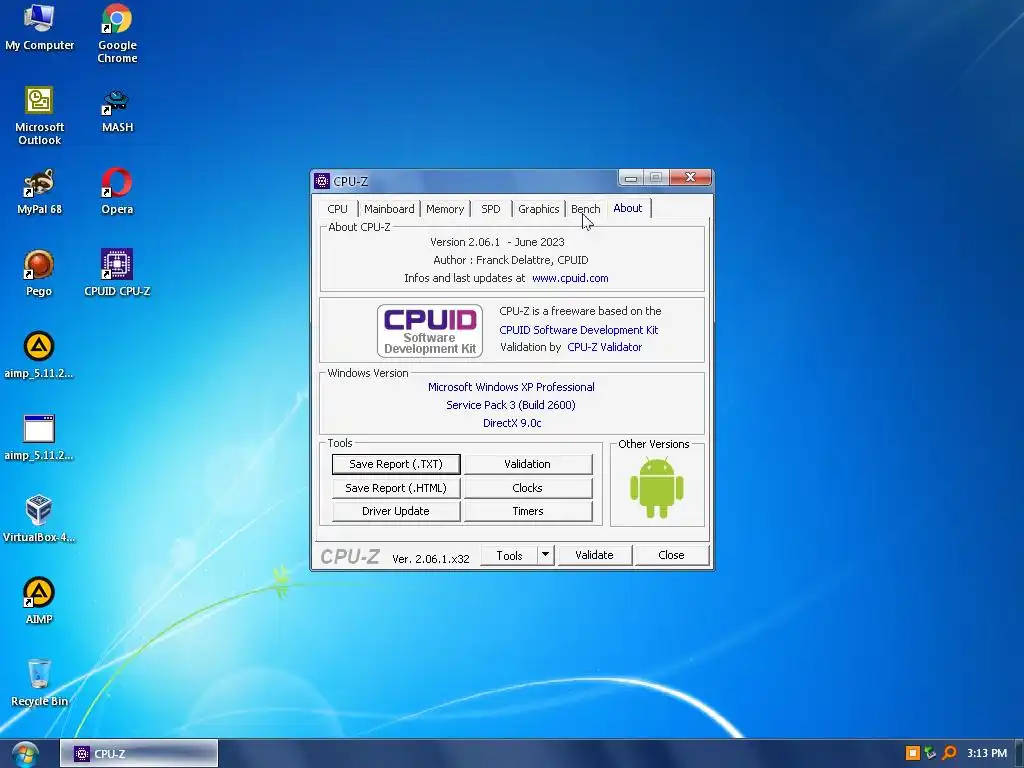Viewport: 1024px width, 768px height.
Task: Click the orange square tray icon
Action: tap(913, 753)
